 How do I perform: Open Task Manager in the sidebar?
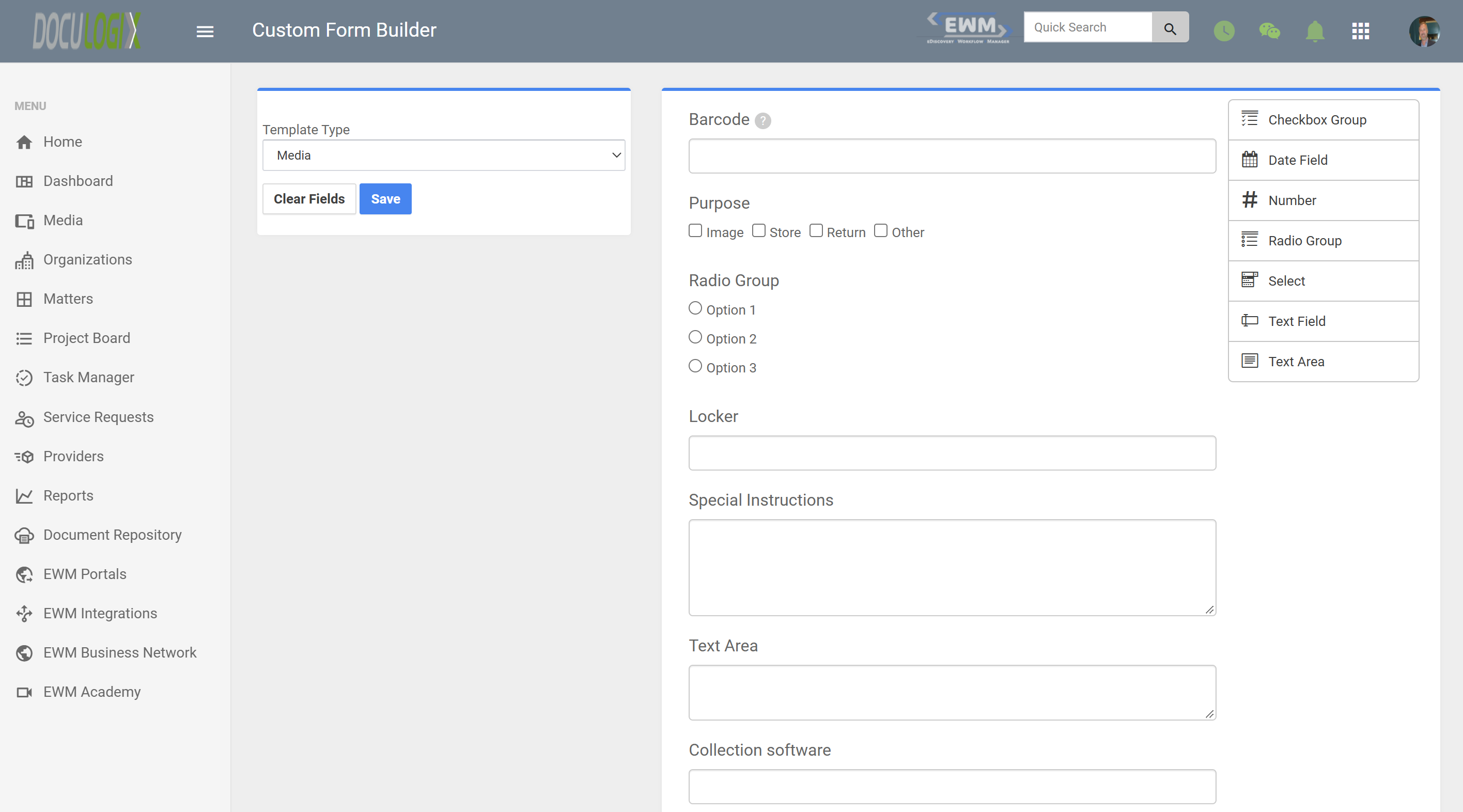pyautogui.click(x=75, y=378)
